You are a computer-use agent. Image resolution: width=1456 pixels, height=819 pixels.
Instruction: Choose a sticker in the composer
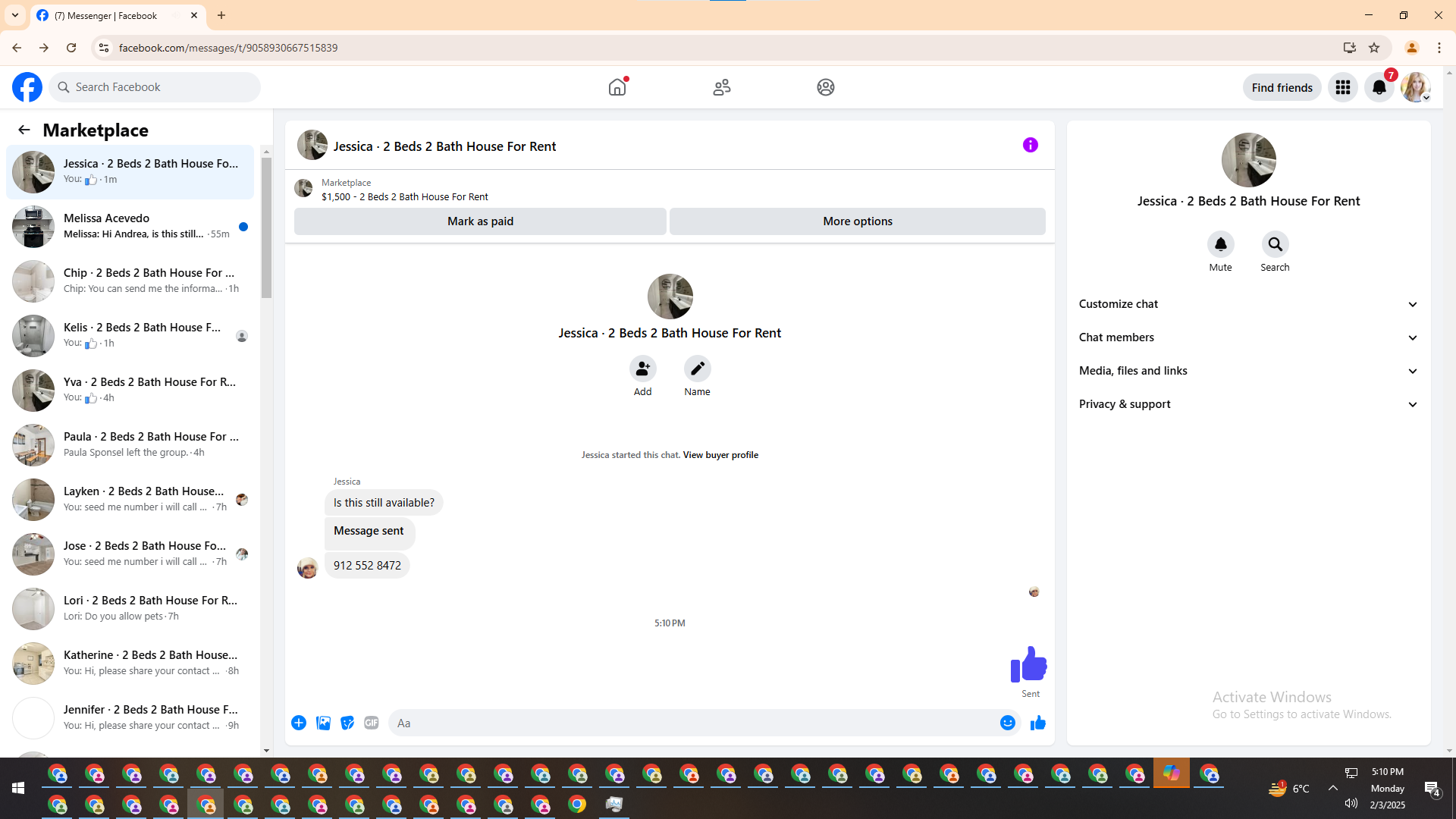[347, 723]
